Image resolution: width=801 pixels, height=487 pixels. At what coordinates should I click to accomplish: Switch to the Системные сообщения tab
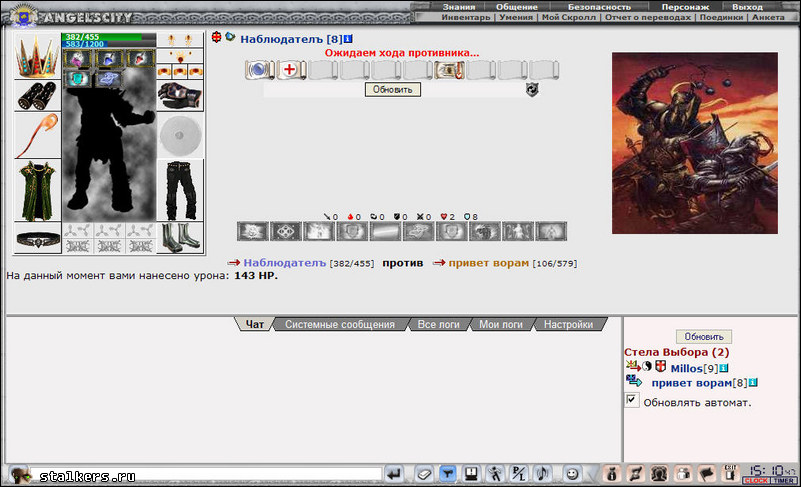pos(340,324)
